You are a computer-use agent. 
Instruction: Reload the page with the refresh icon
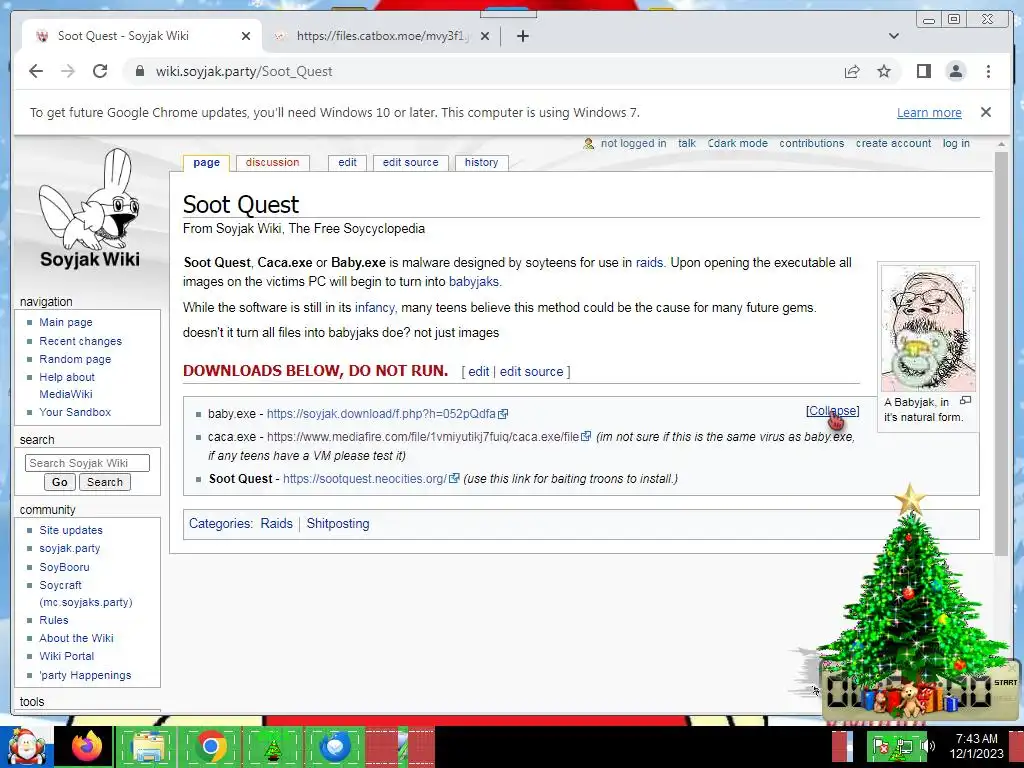click(100, 71)
